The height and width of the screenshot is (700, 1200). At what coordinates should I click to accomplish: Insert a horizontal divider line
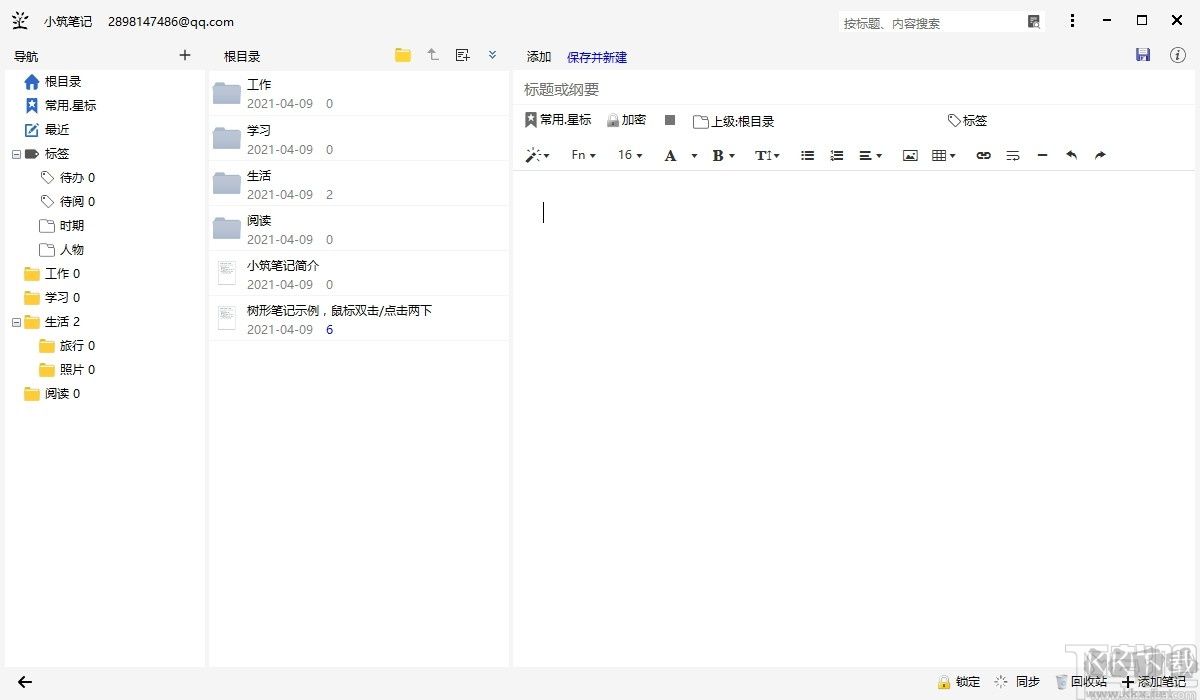(x=1041, y=155)
